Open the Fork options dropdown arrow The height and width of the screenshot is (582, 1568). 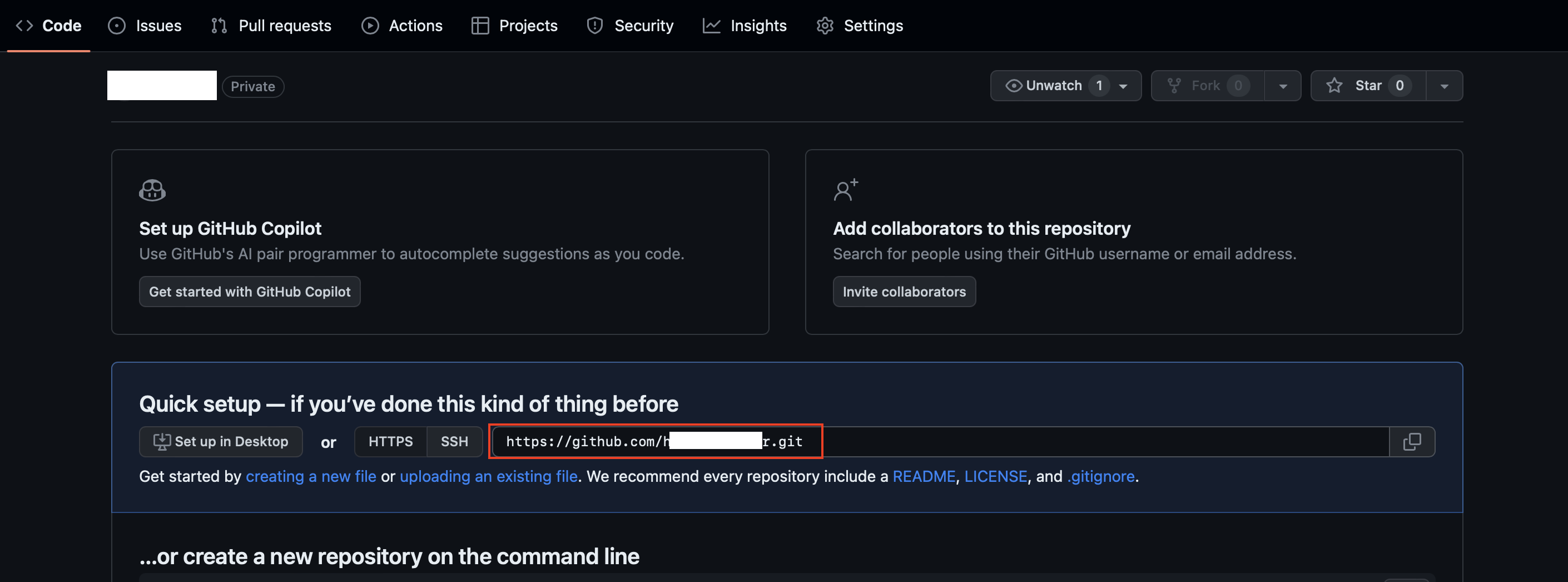(x=1283, y=86)
